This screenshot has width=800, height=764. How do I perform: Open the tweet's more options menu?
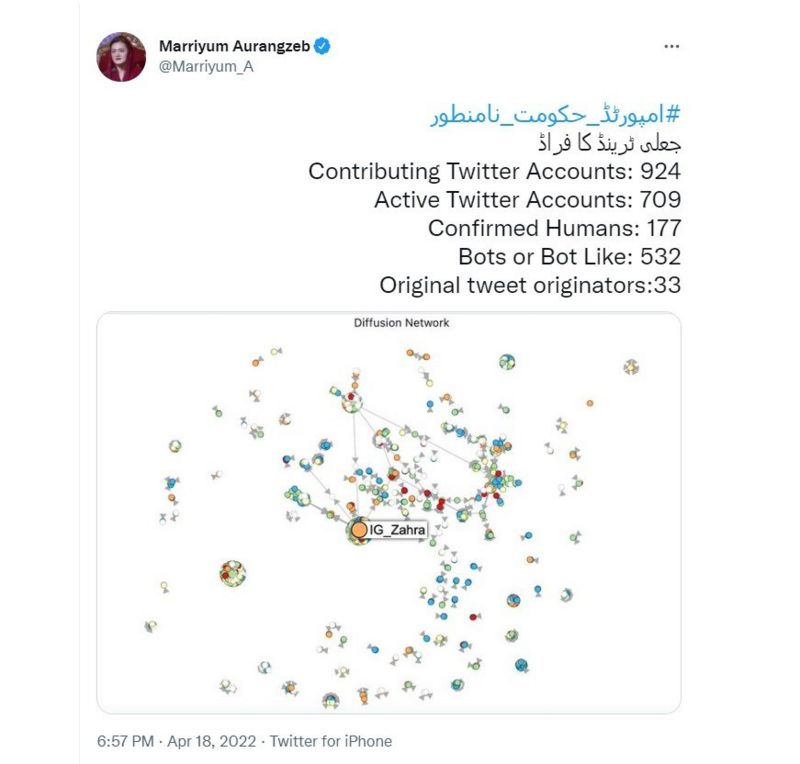[671, 46]
